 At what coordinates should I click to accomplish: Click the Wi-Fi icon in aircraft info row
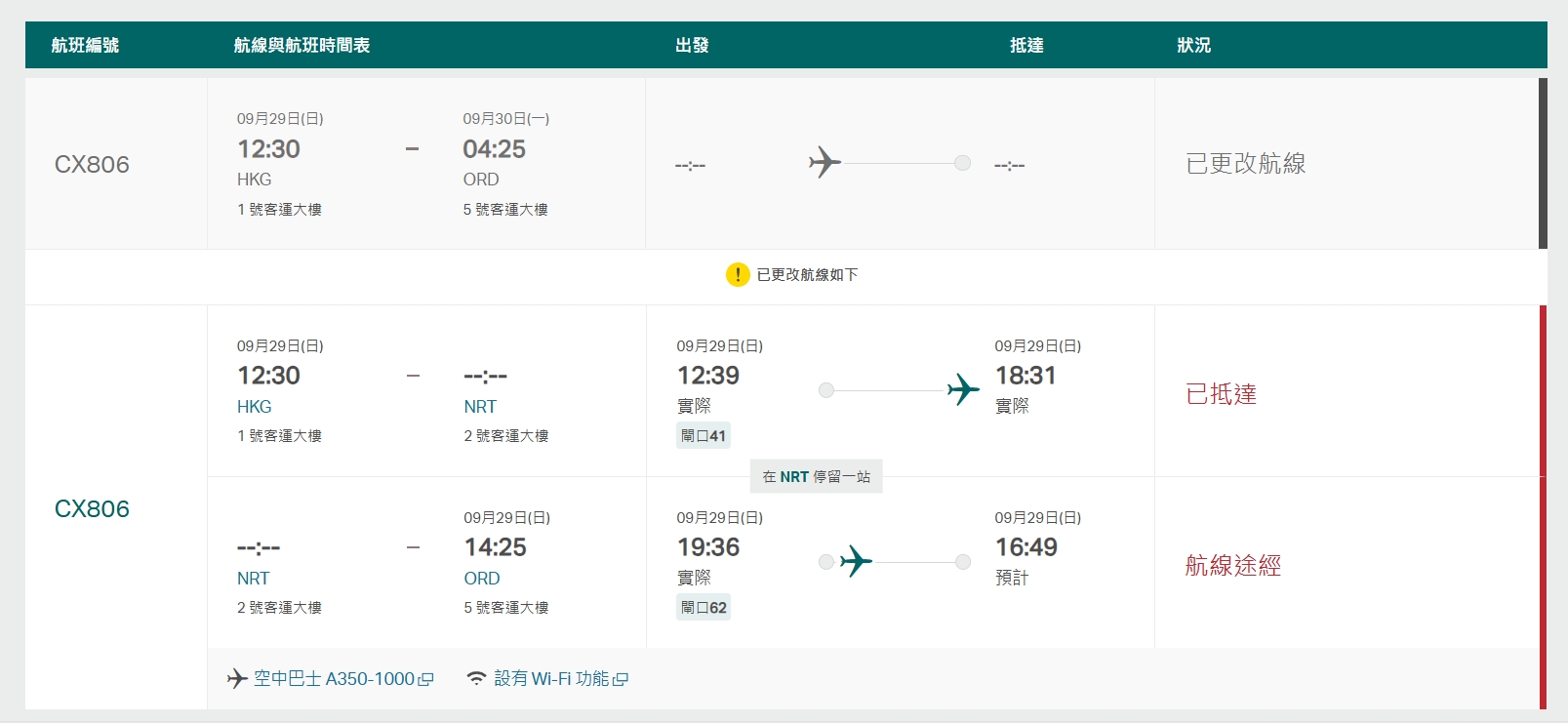pyautogui.click(x=476, y=678)
